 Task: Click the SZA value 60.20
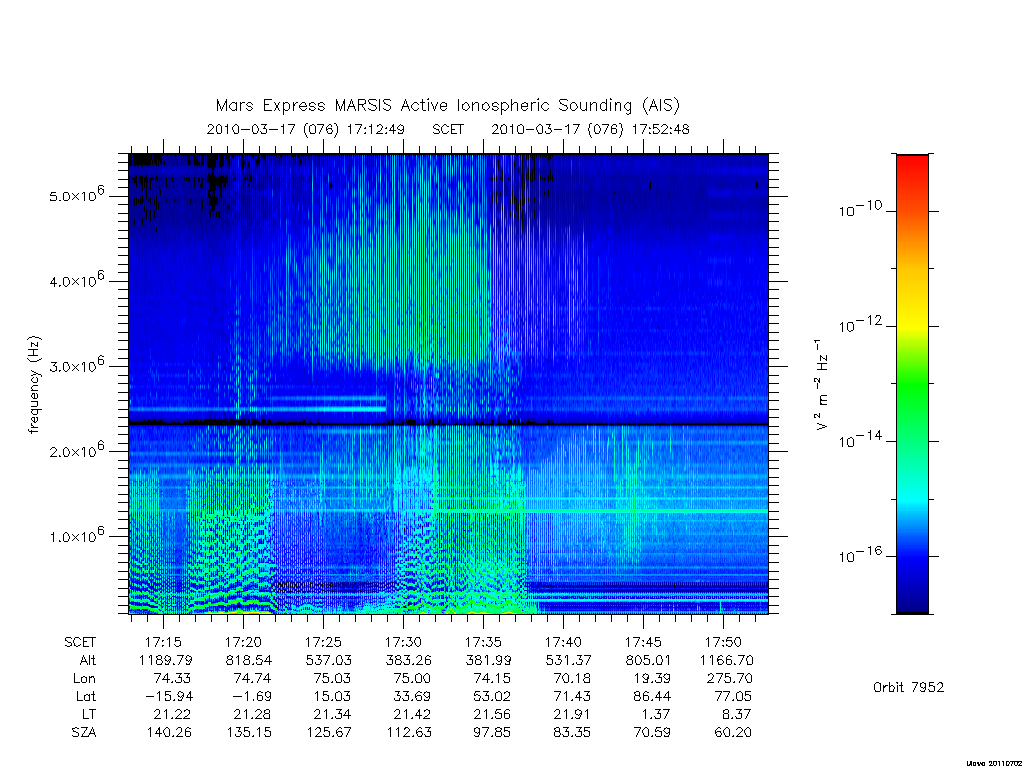point(733,733)
